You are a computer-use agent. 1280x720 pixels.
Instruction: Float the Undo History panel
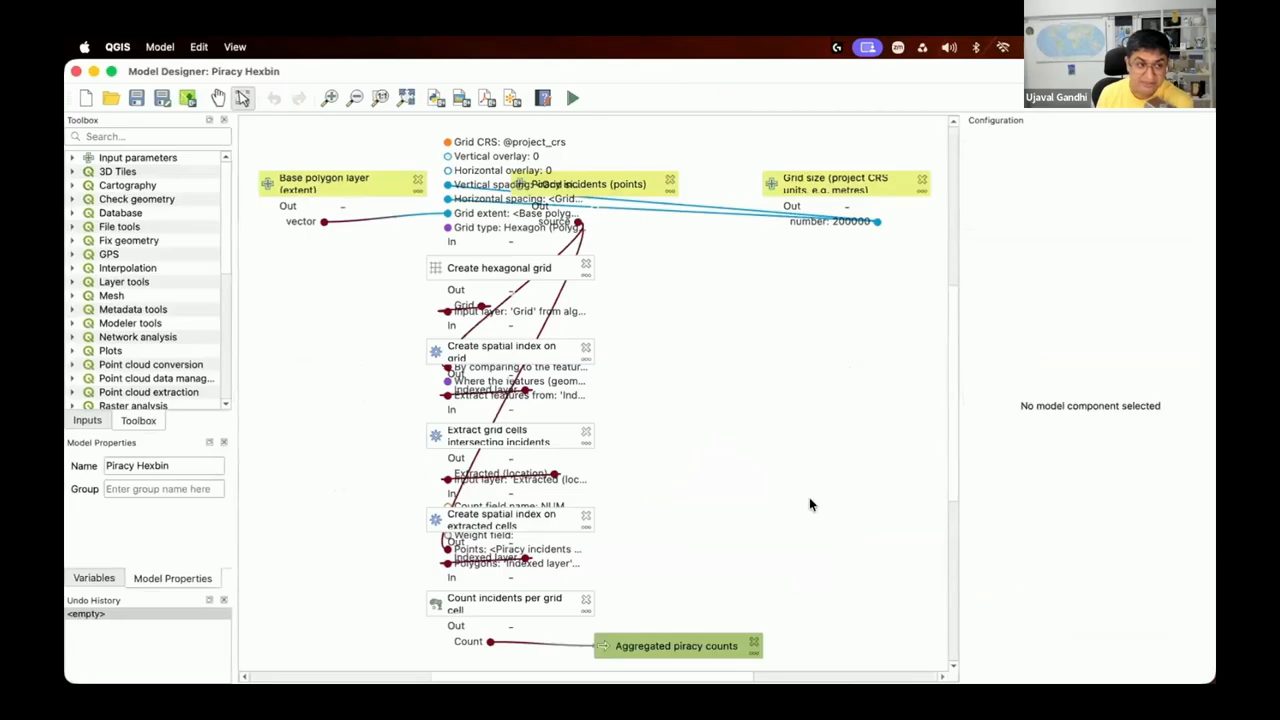pyautogui.click(x=209, y=600)
